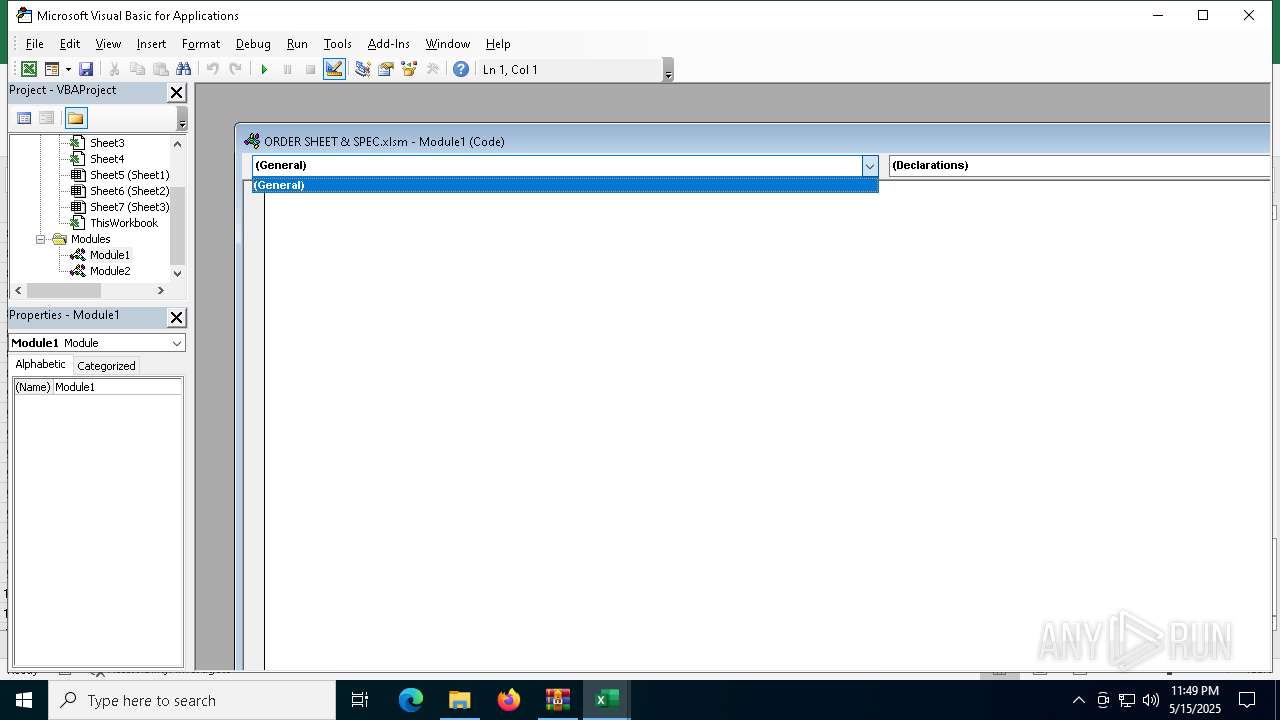Click the (Name) Module1 property value field
Viewport: 1280px width, 720px height.
pyautogui.click(x=117, y=387)
